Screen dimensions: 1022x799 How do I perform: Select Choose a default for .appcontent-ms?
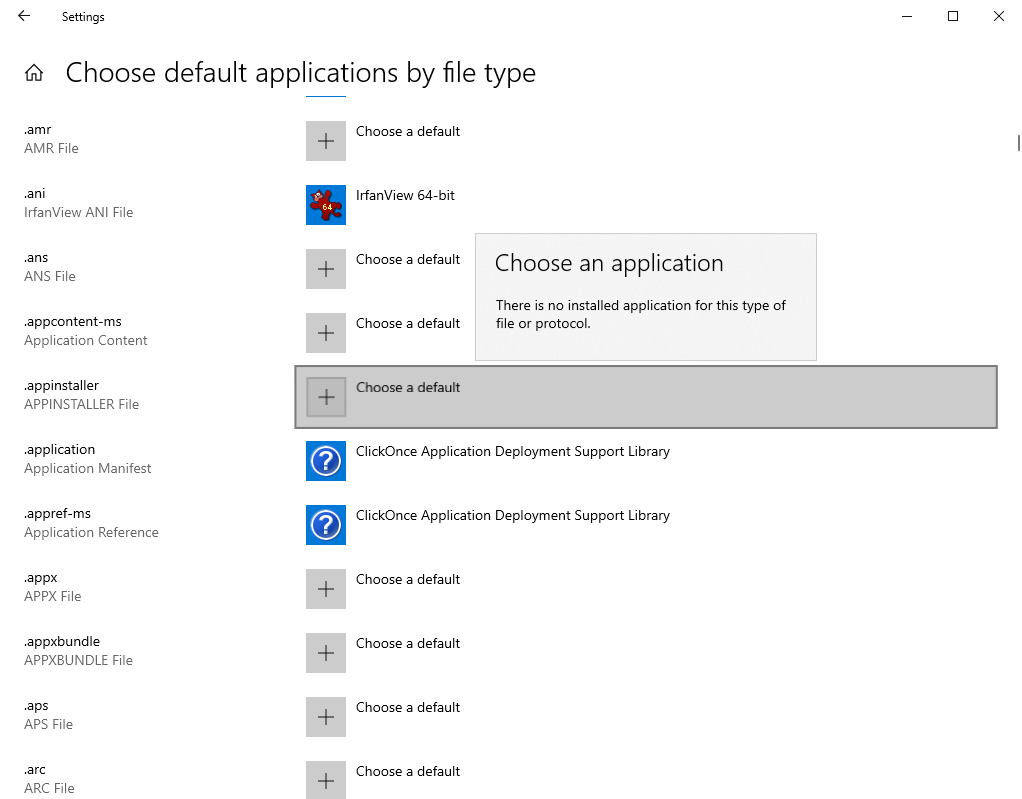[408, 323]
